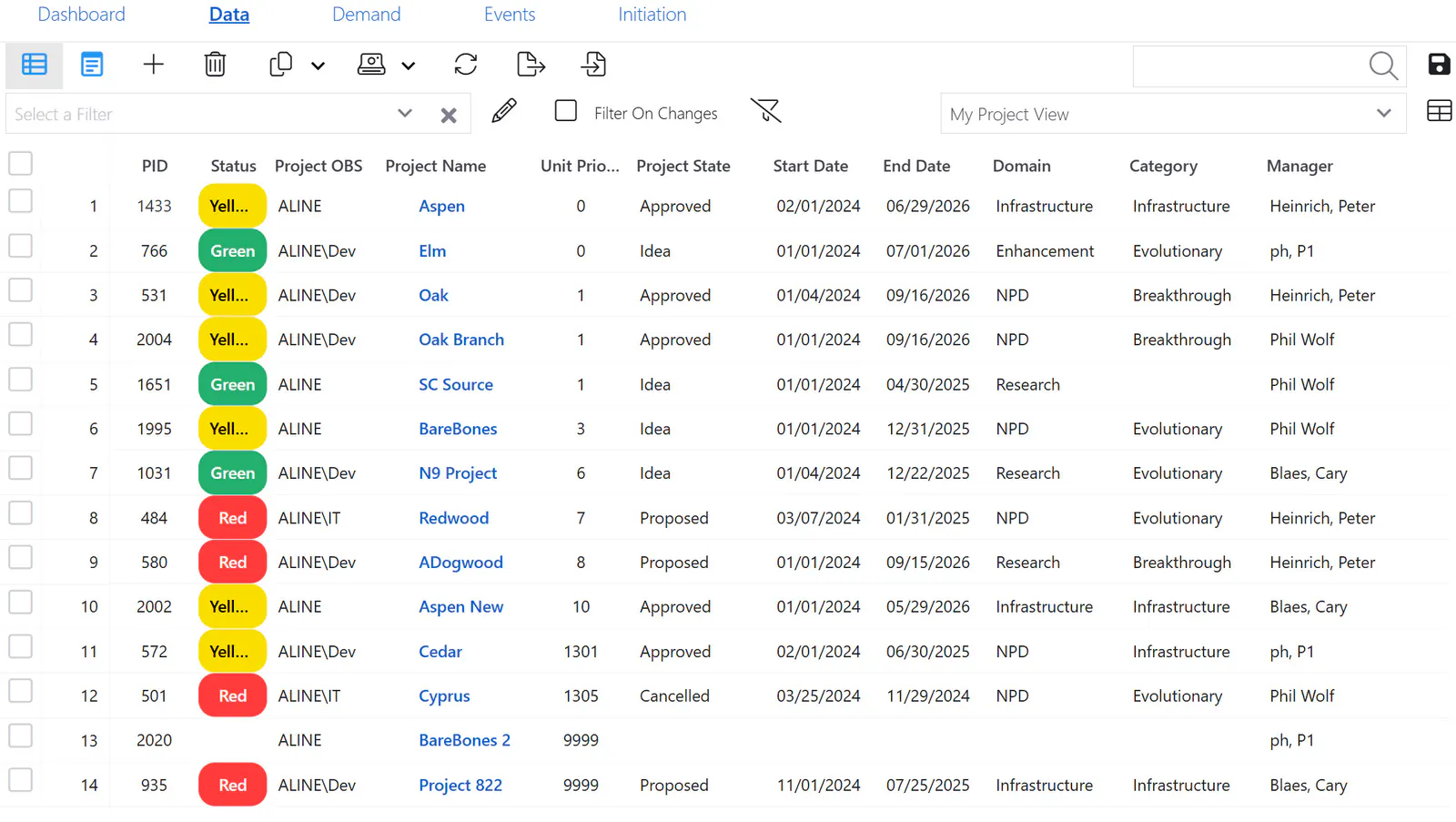Click the Yellow status badge for BareBones

[x=232, y=429]
